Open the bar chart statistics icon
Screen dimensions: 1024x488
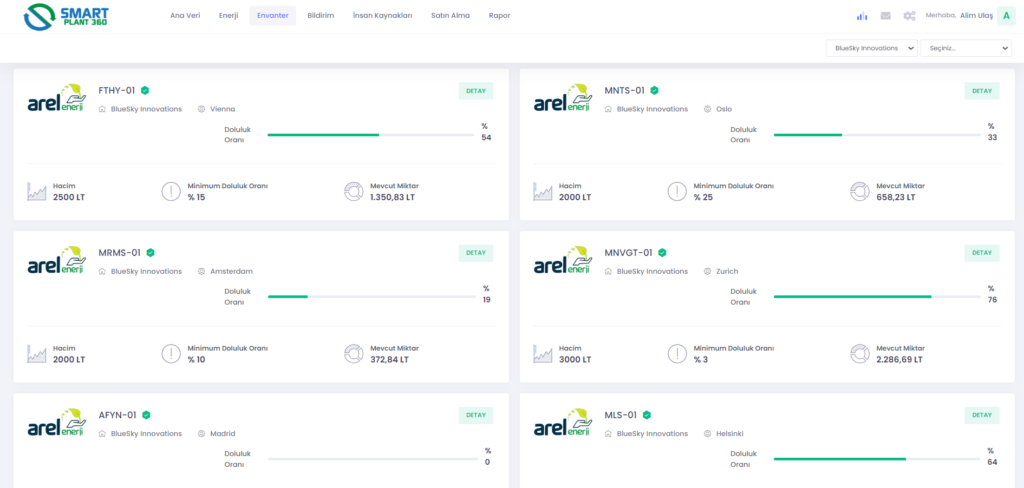[861, 16]
